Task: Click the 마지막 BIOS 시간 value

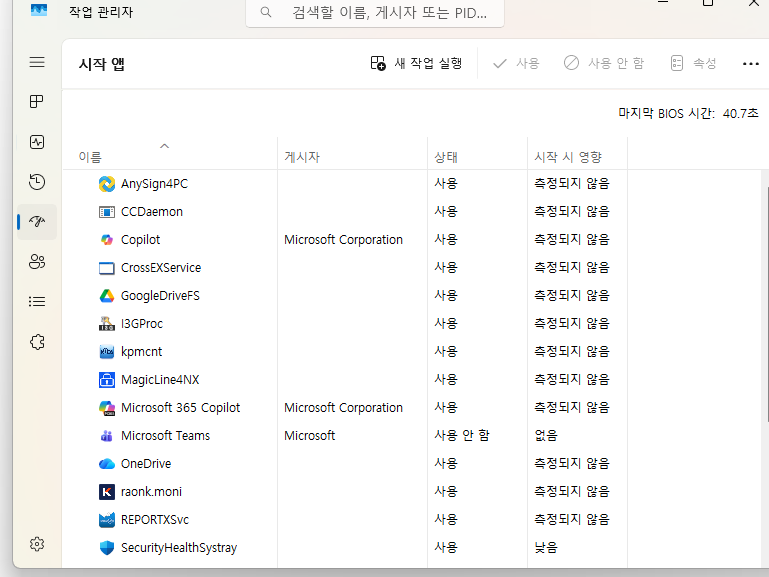Action: coord(741,114)
